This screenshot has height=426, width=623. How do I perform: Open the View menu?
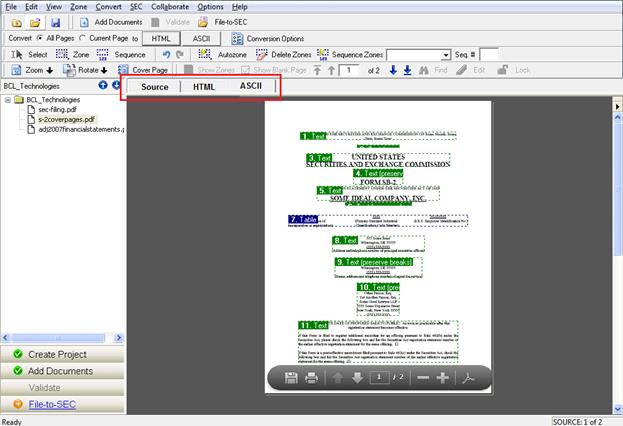(x=54, y=7)
